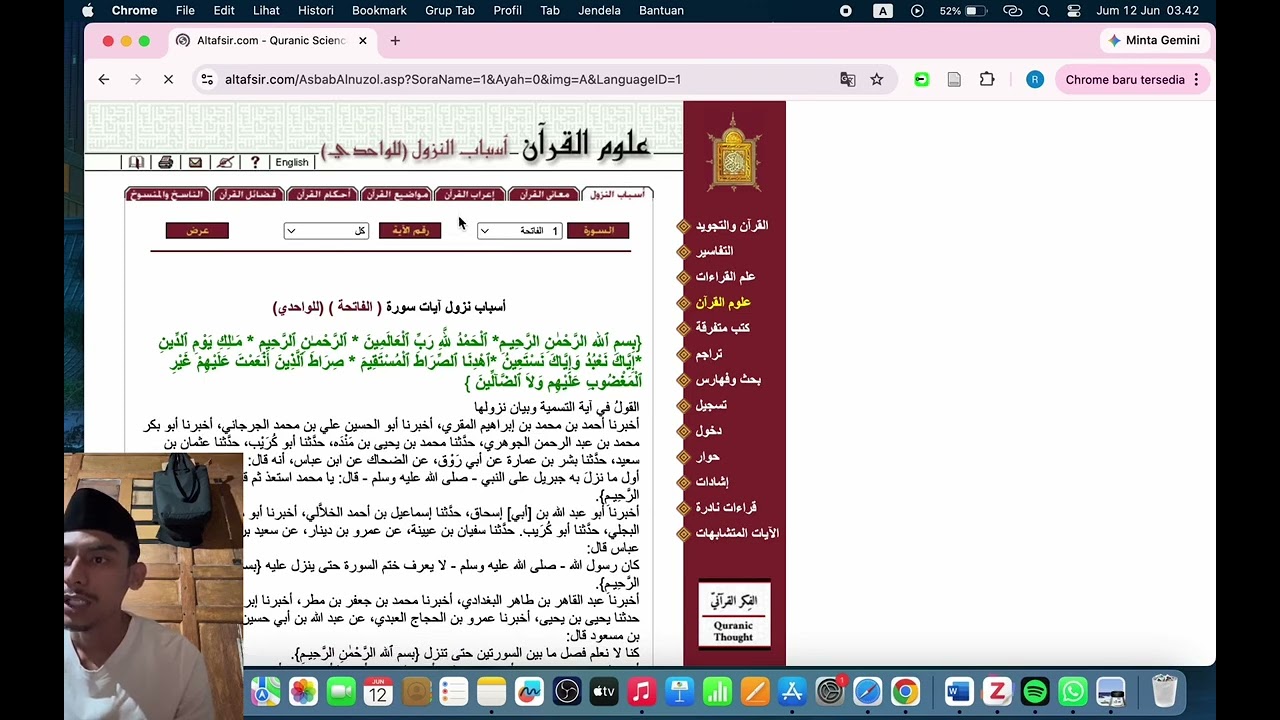Open Spotify from the dock
Viewport: 1280px width, 720px height.
[1035, 691]
